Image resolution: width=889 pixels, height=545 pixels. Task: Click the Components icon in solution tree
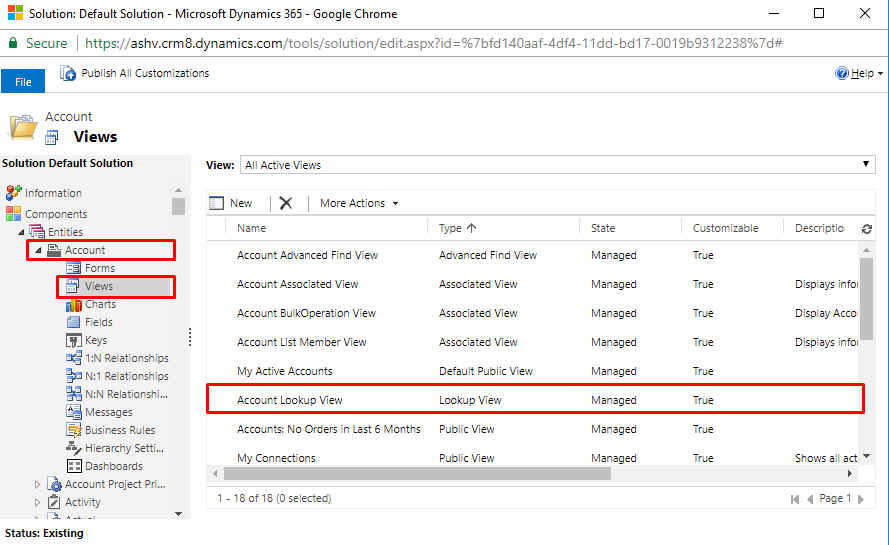pyautogui.click(x=14, y=214)
